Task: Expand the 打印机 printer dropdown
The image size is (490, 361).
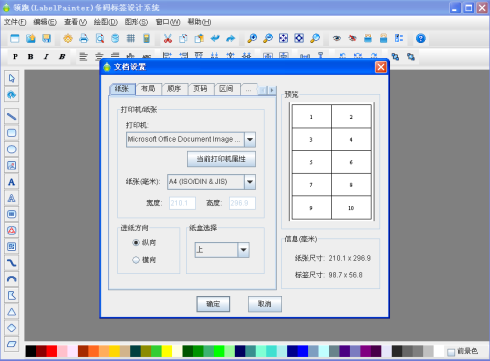Action: [x=250, y=140]
